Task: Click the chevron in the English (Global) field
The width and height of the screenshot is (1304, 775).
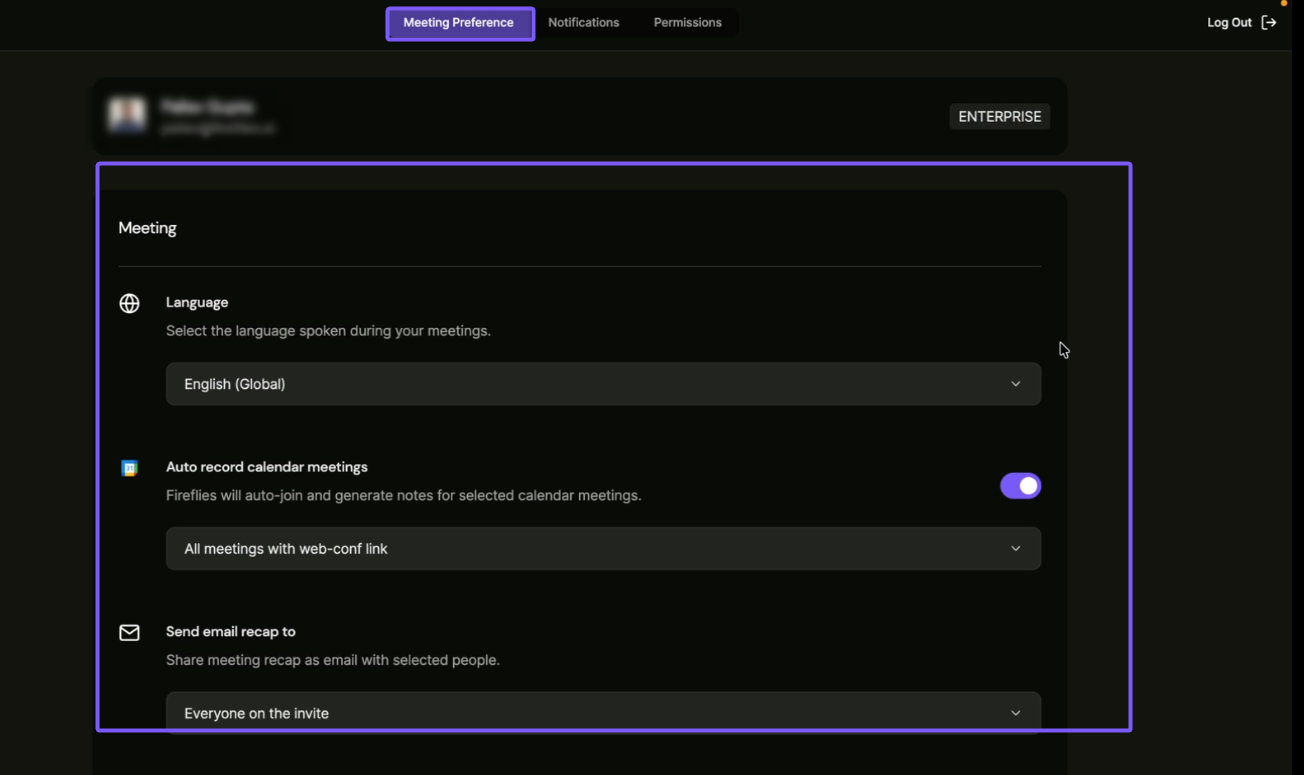Action: (1015, 384)
